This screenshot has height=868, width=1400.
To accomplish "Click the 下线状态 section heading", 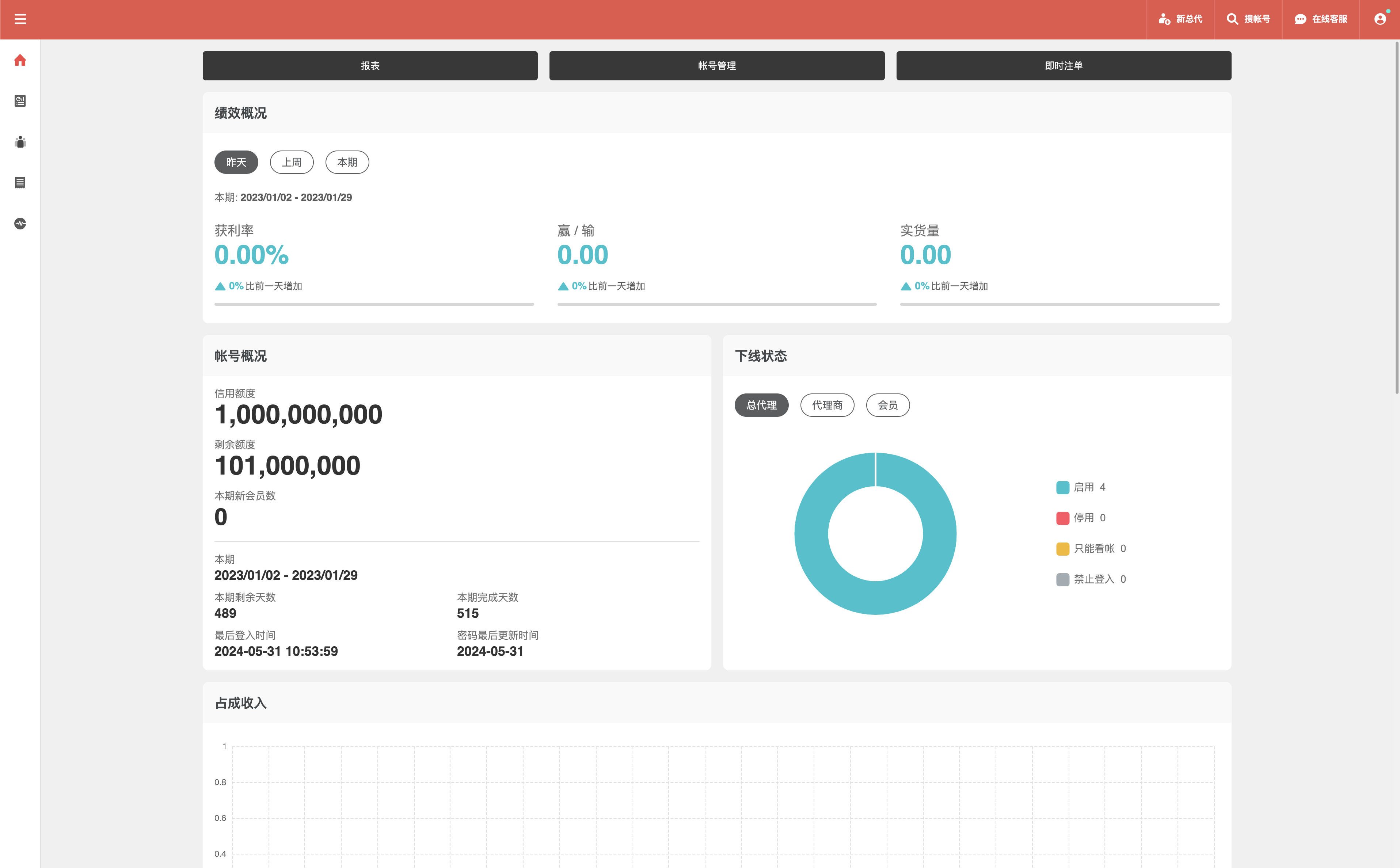I will 761,356.
